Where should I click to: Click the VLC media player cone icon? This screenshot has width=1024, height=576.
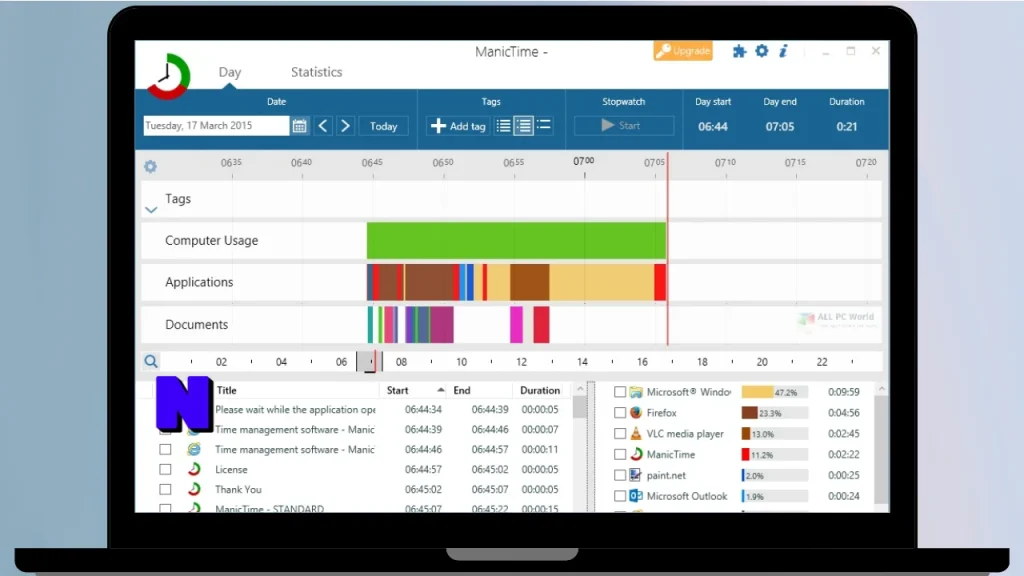click(636, 434)
